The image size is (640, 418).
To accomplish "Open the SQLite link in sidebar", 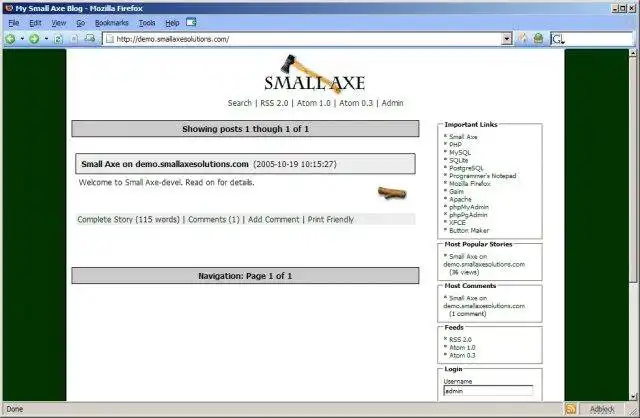I will click(x=458, y=160).
